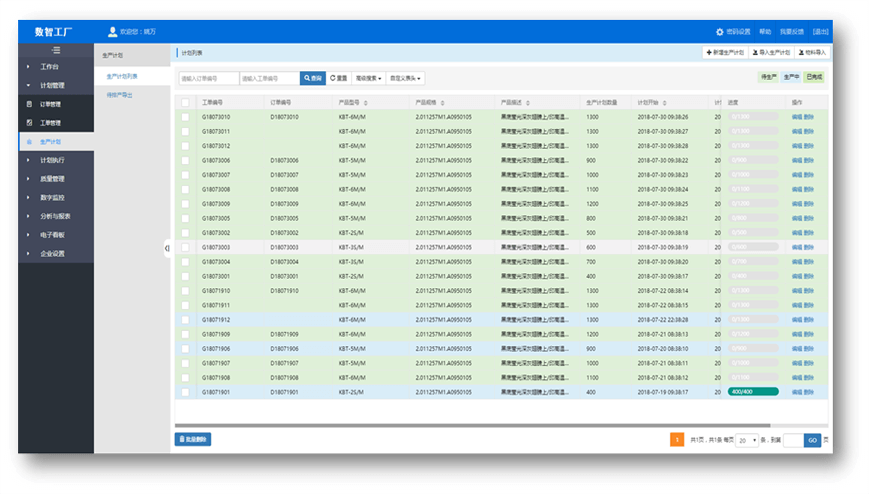Tick the checkbox for row G18073011
Image resolution: width=869 pixels, height=494 pixels.
tap(185, 131)
